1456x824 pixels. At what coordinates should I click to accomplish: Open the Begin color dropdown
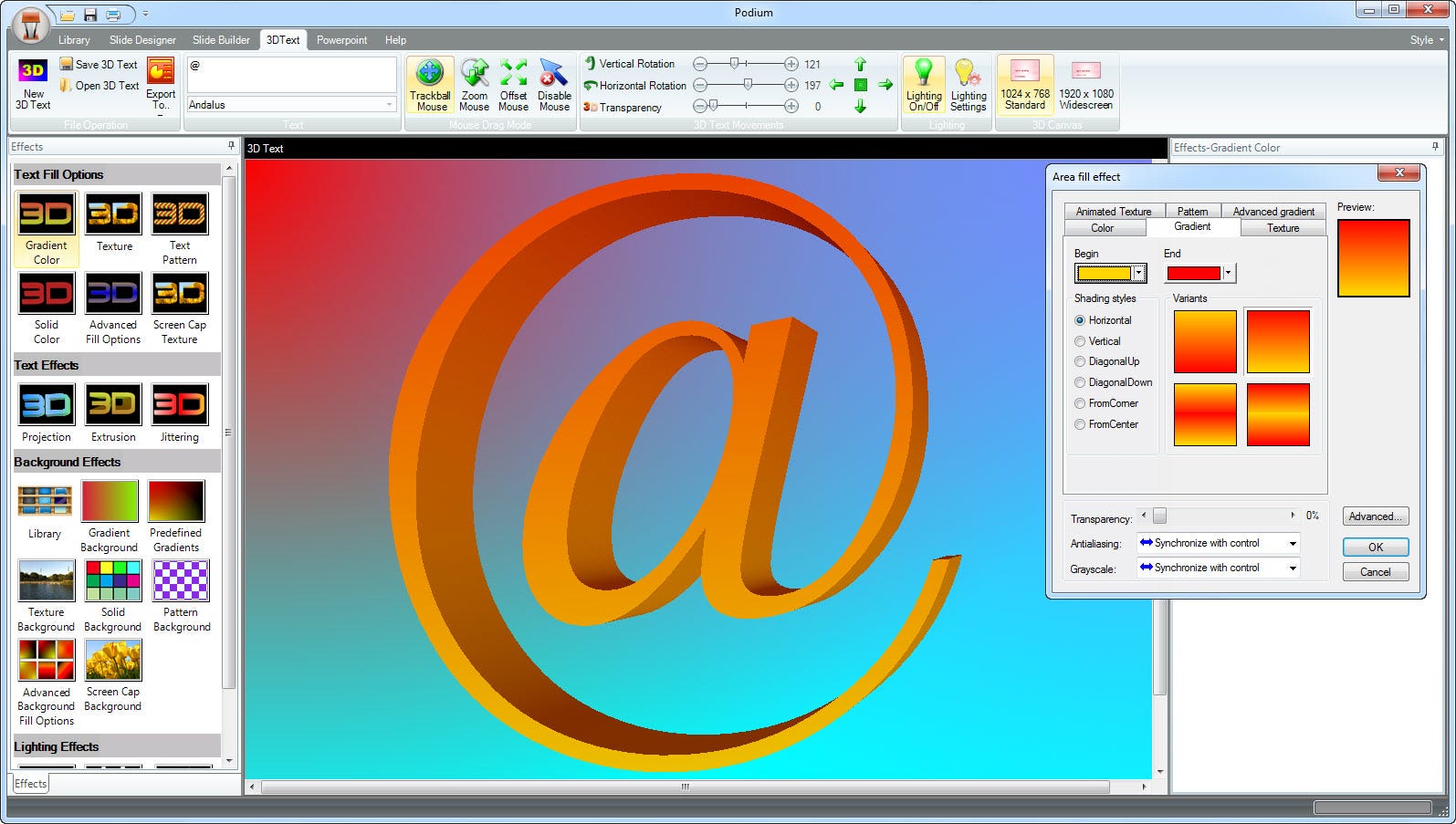click(1138, 273)
